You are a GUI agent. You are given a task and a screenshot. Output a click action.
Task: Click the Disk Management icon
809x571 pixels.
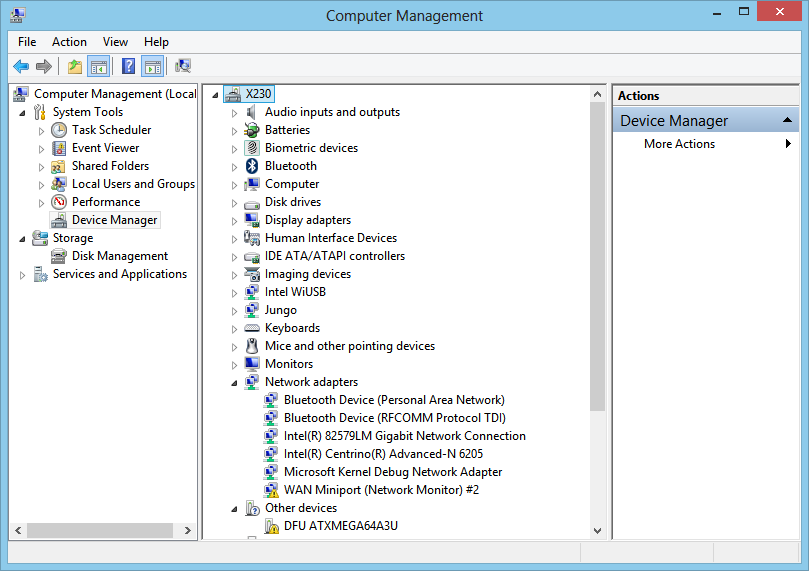tap(59, 256)
